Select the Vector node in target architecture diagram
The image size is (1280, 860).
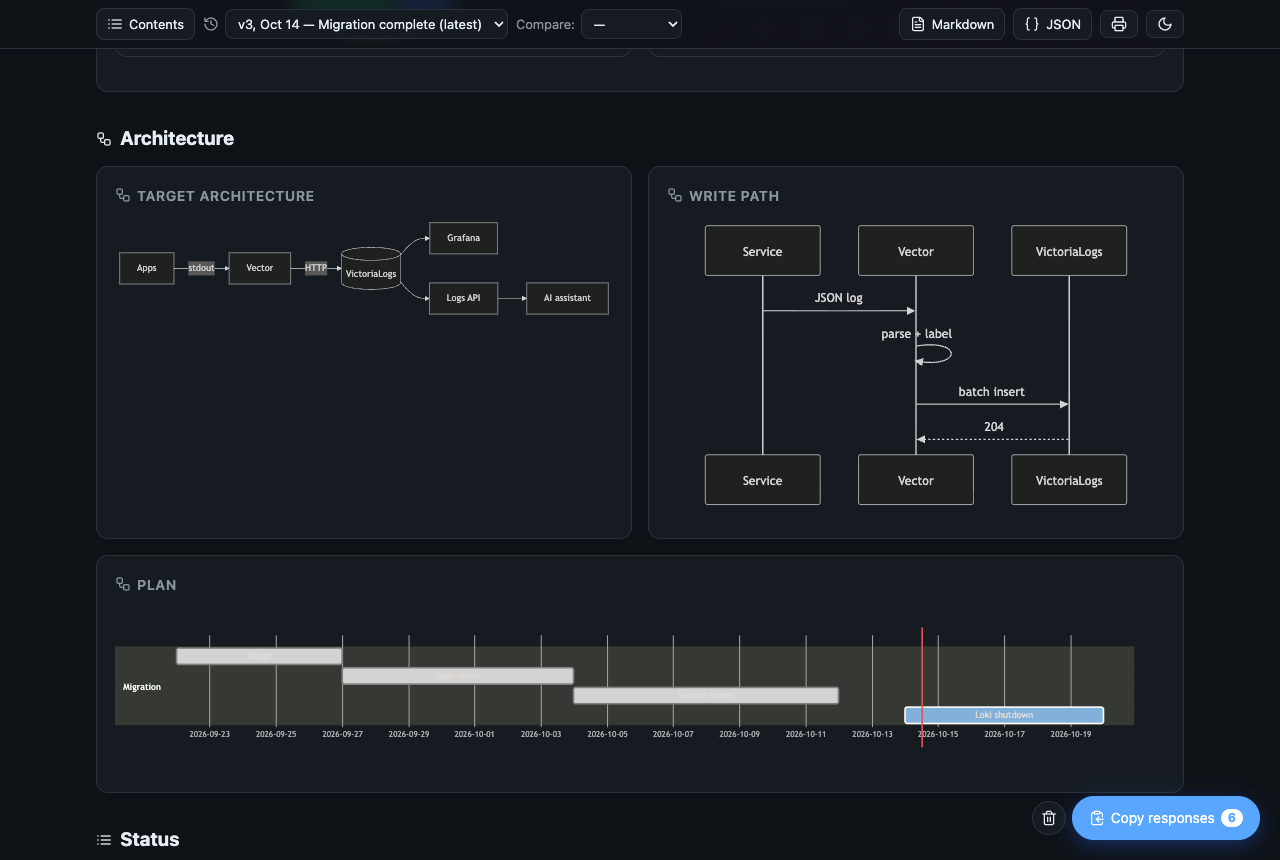click(260, 268)
